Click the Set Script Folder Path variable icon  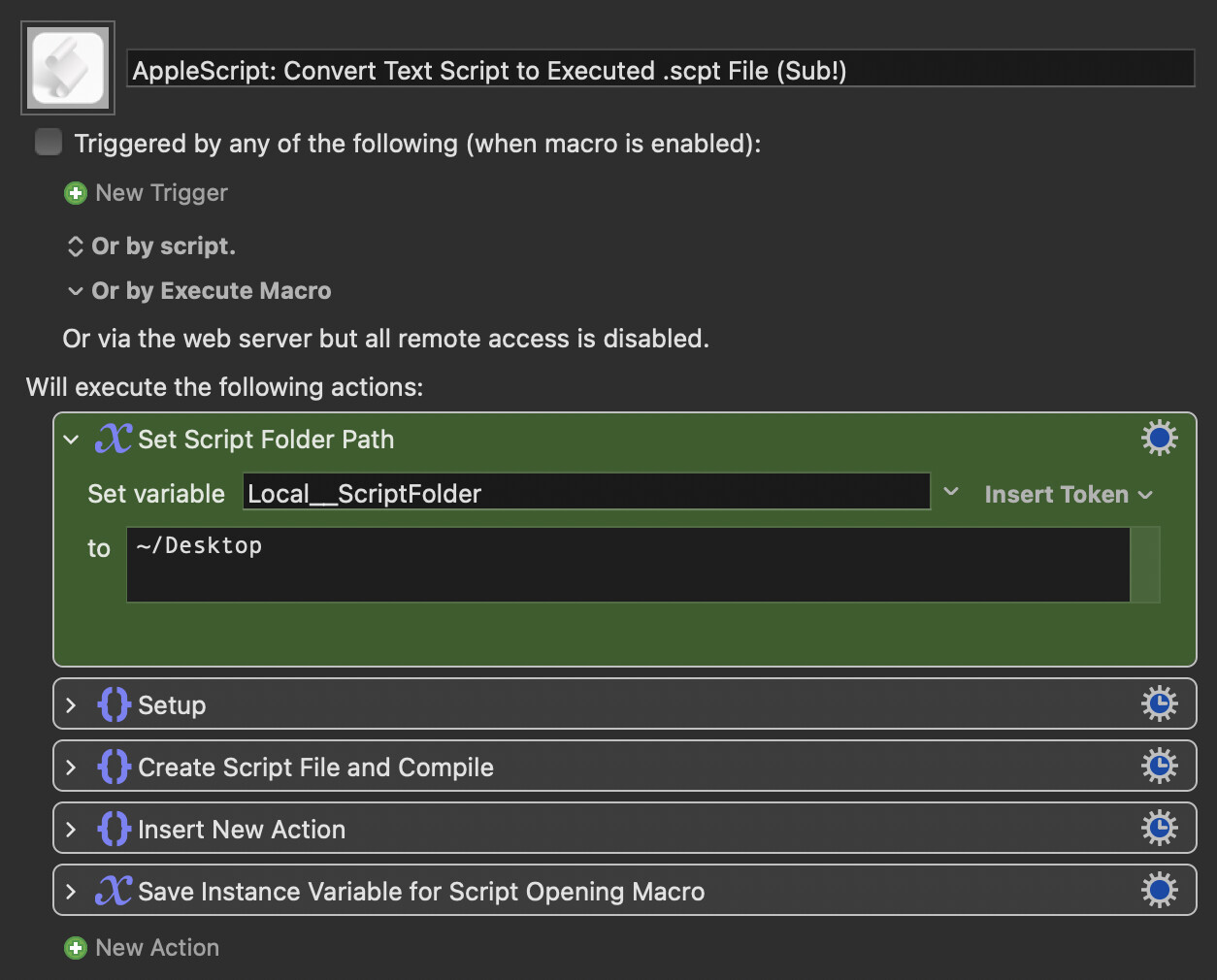click(114, 439)
